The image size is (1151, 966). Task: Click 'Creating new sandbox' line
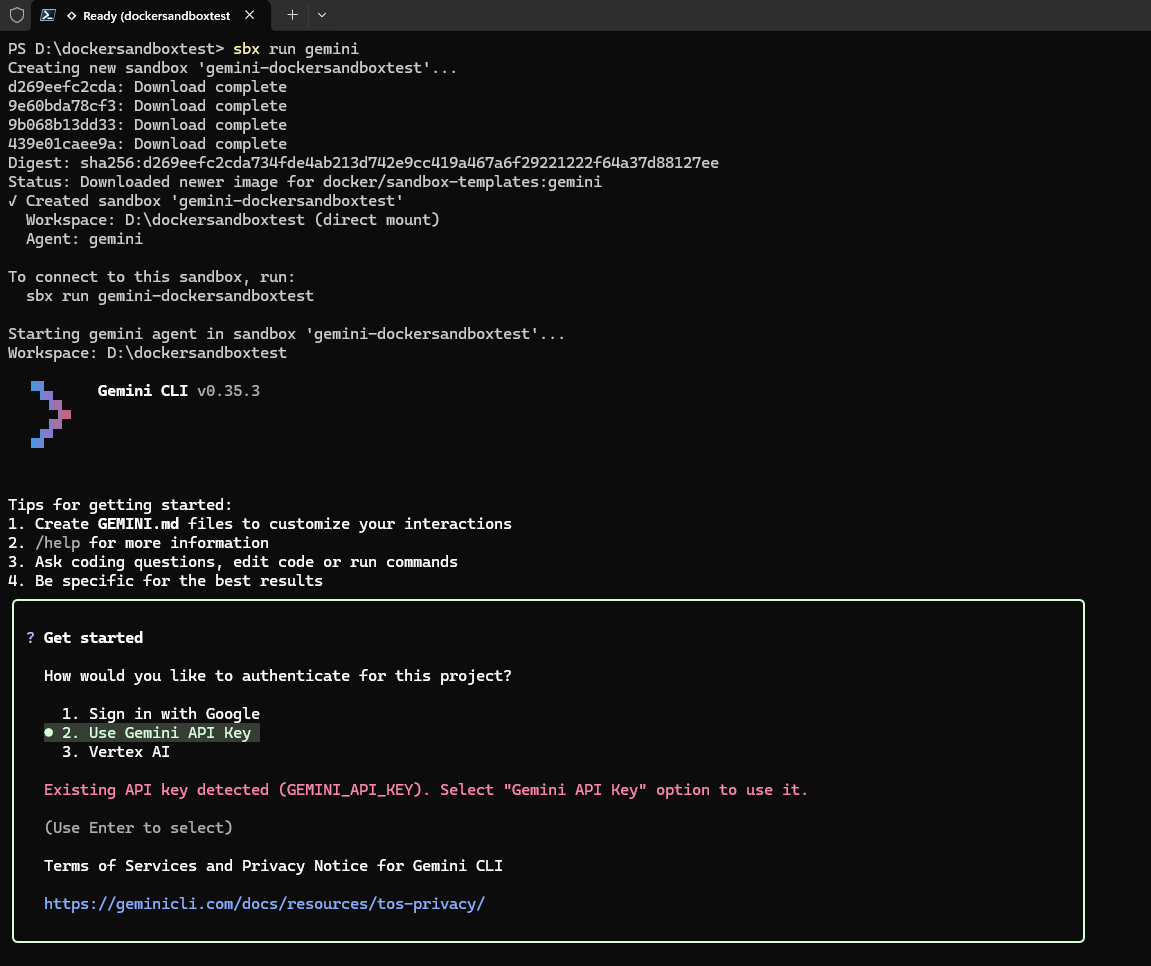point(233,68)
